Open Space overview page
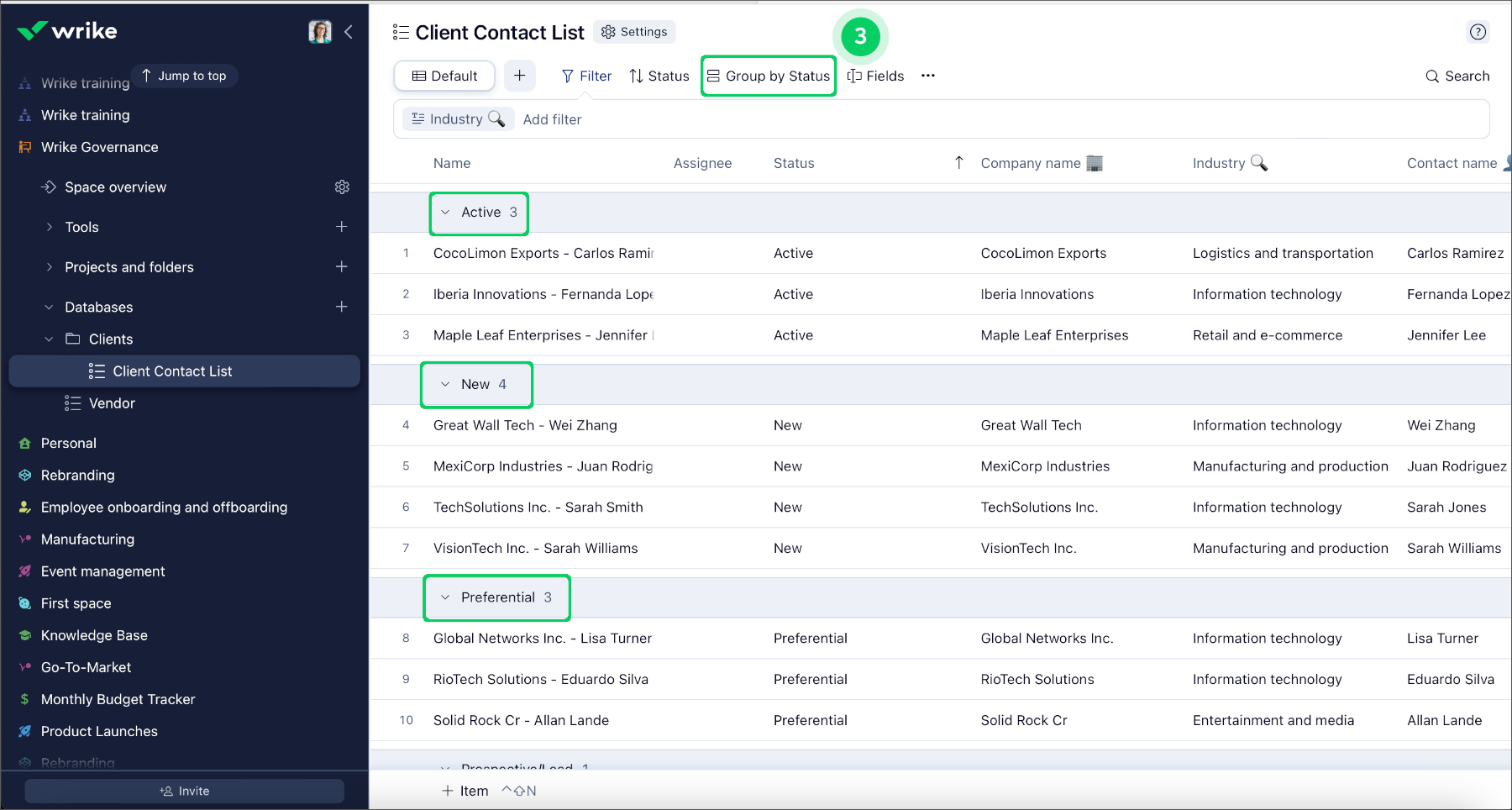The image size is (1512, 810). point(115,187)
